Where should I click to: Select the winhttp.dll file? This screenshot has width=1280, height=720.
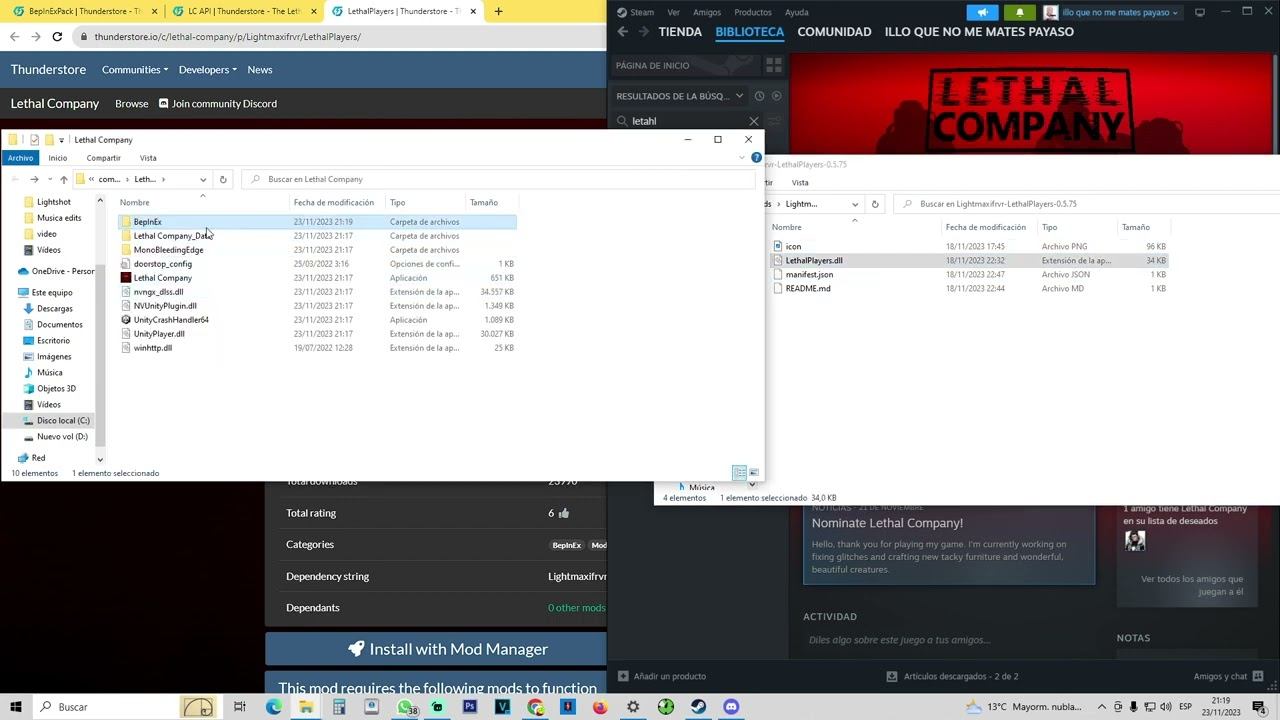click(x=153, y=348)
